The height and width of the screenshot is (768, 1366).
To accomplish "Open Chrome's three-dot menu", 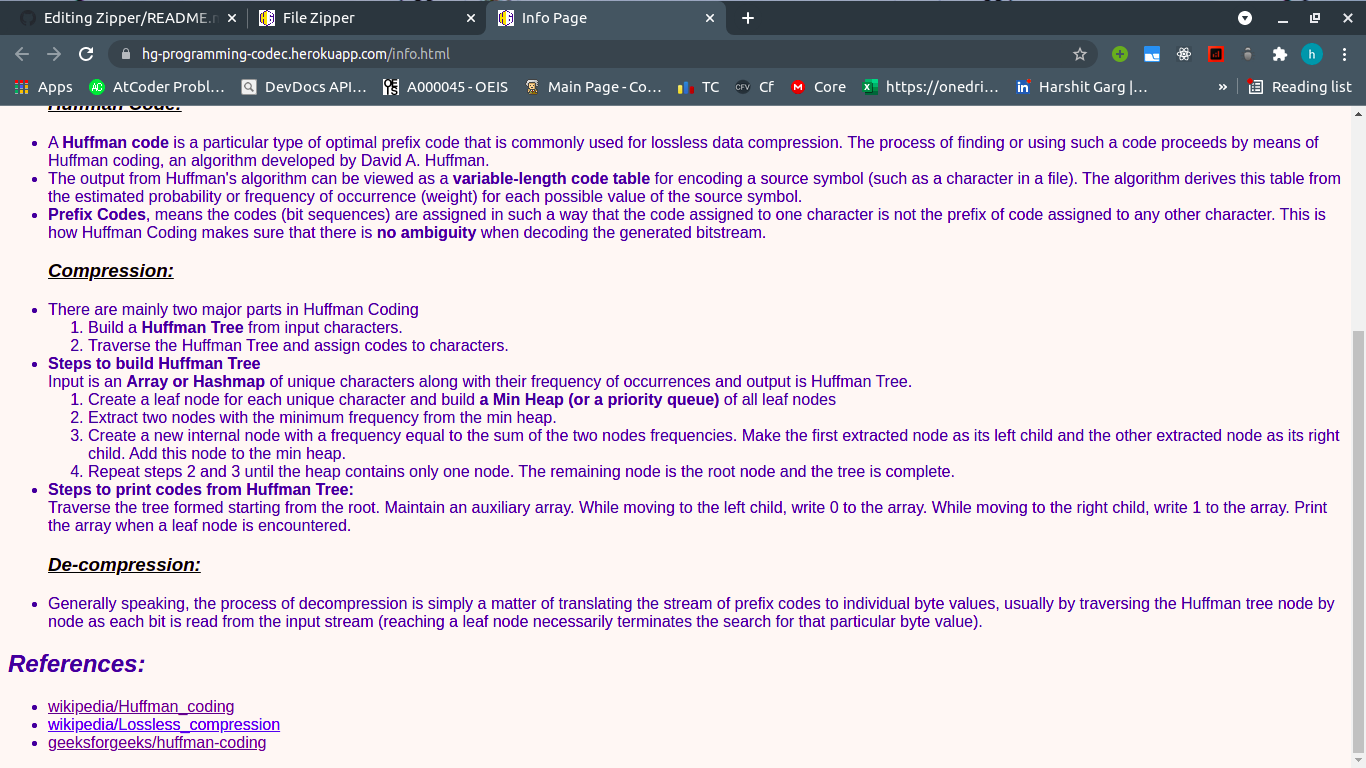I will tap(1345, 55).
